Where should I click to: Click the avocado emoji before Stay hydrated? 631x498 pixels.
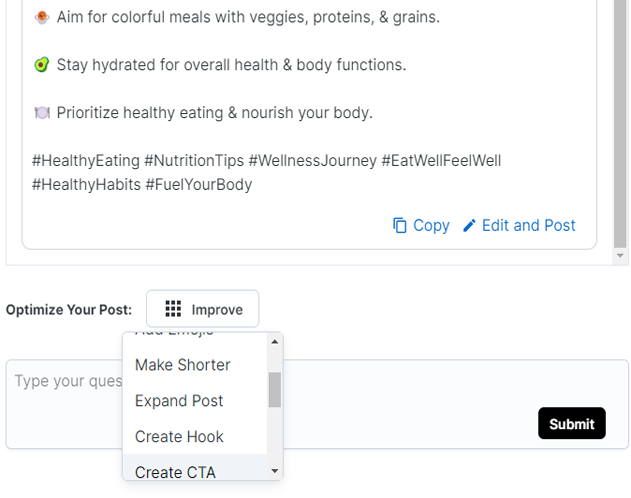42,65
